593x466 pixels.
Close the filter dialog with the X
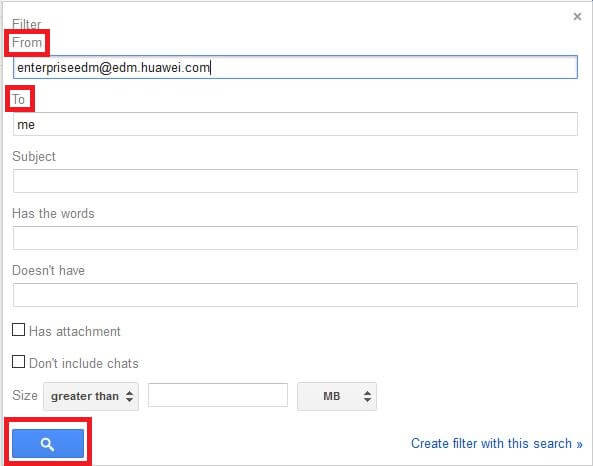[577, 16]
